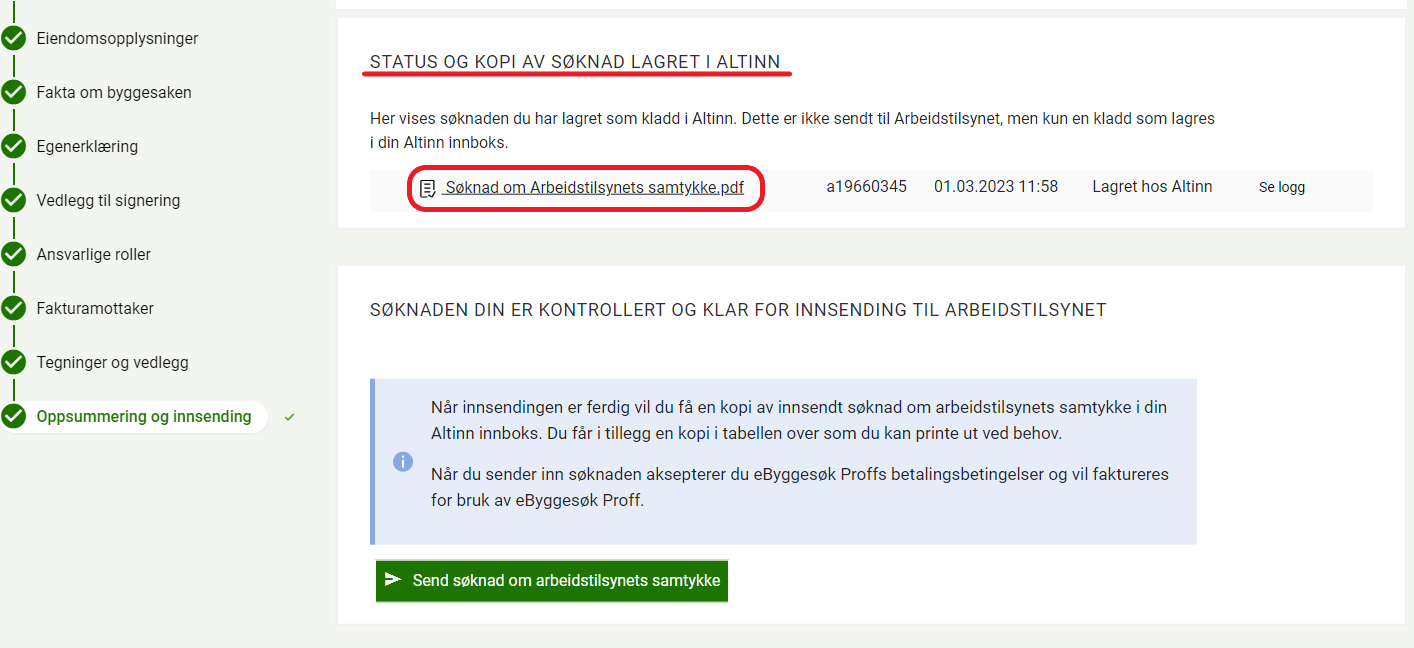Open Søknad om Arbeidstilsynets samtykke.pdf
Viewport: 1414px width, 648px height.
pos(594,188)
